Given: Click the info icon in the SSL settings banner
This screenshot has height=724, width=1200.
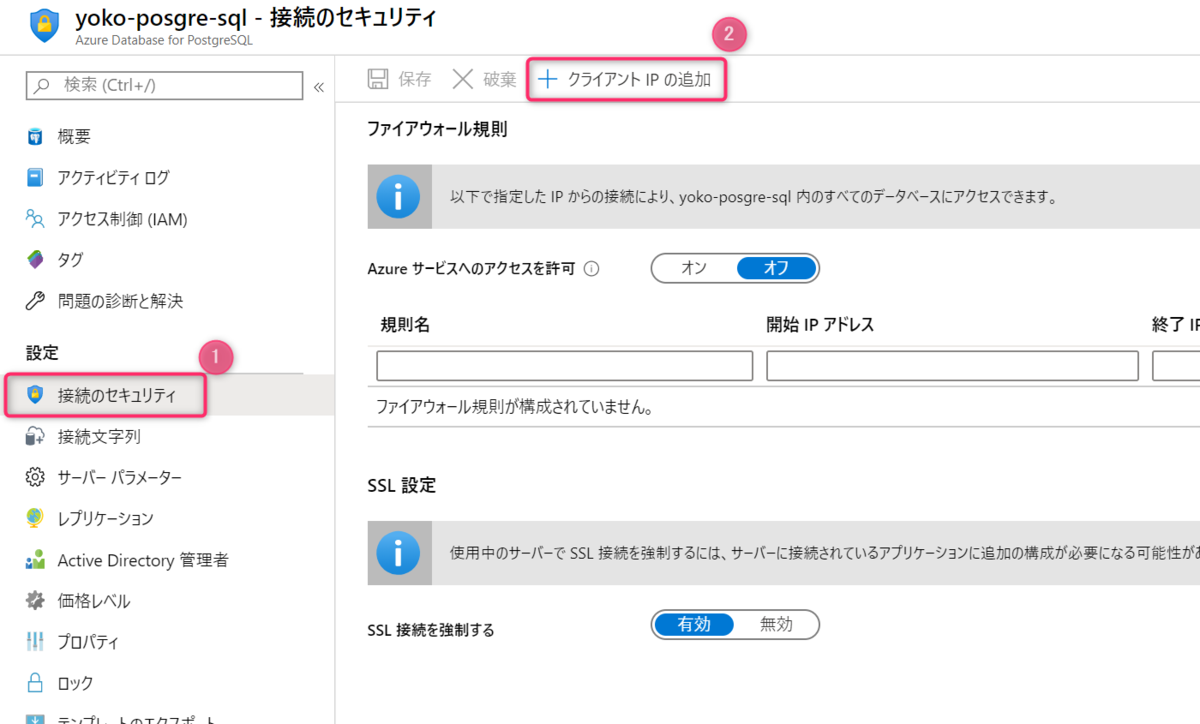Looking at the screenshot, I should [x=399, y=552].
